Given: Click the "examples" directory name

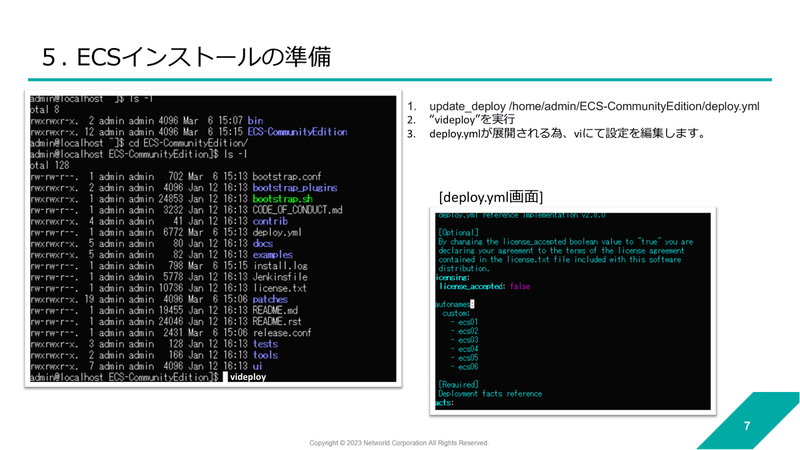Looking at the screenshot, I should point(272,255).
